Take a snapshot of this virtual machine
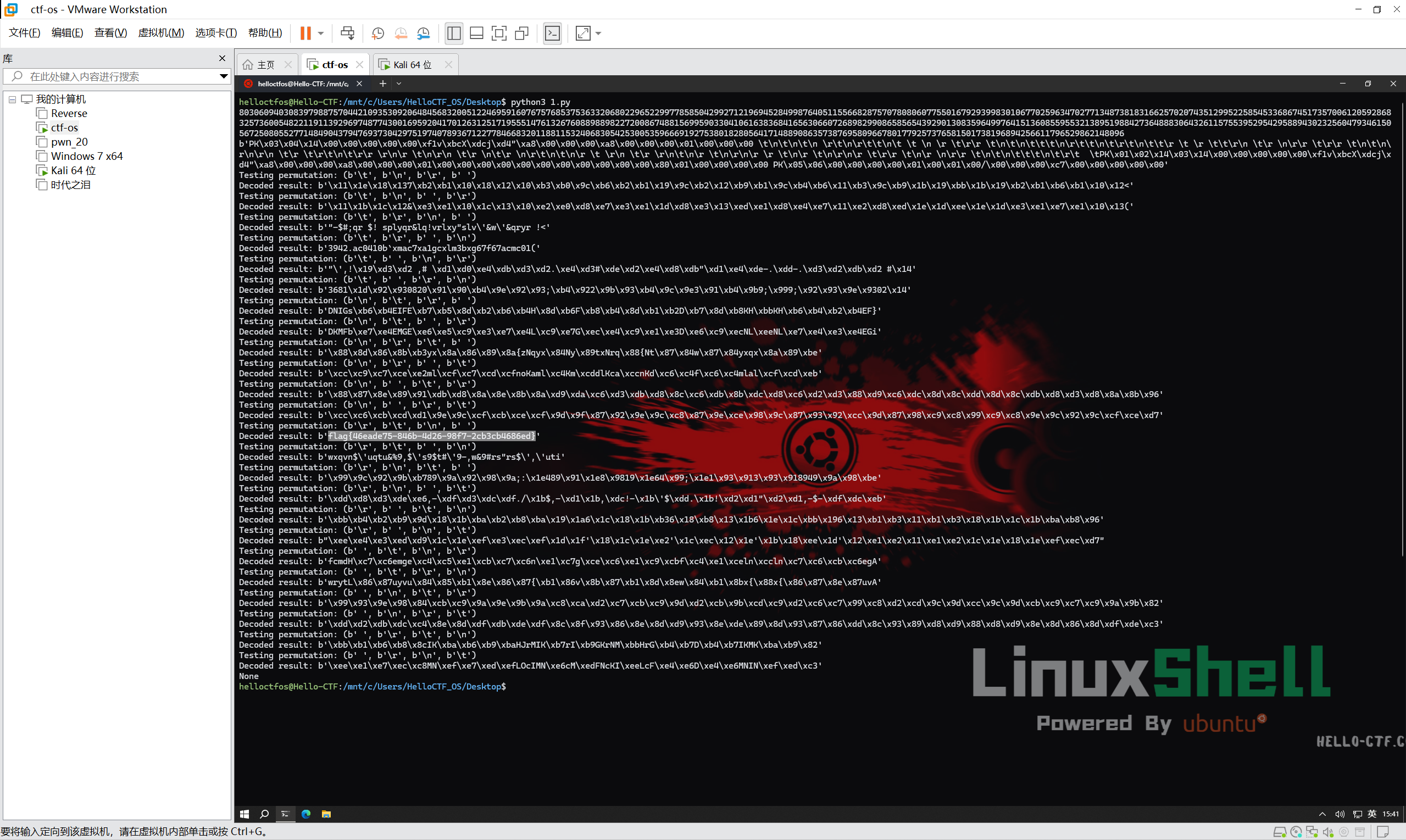Screen dimensions: 1406x840 pos(377,34)
